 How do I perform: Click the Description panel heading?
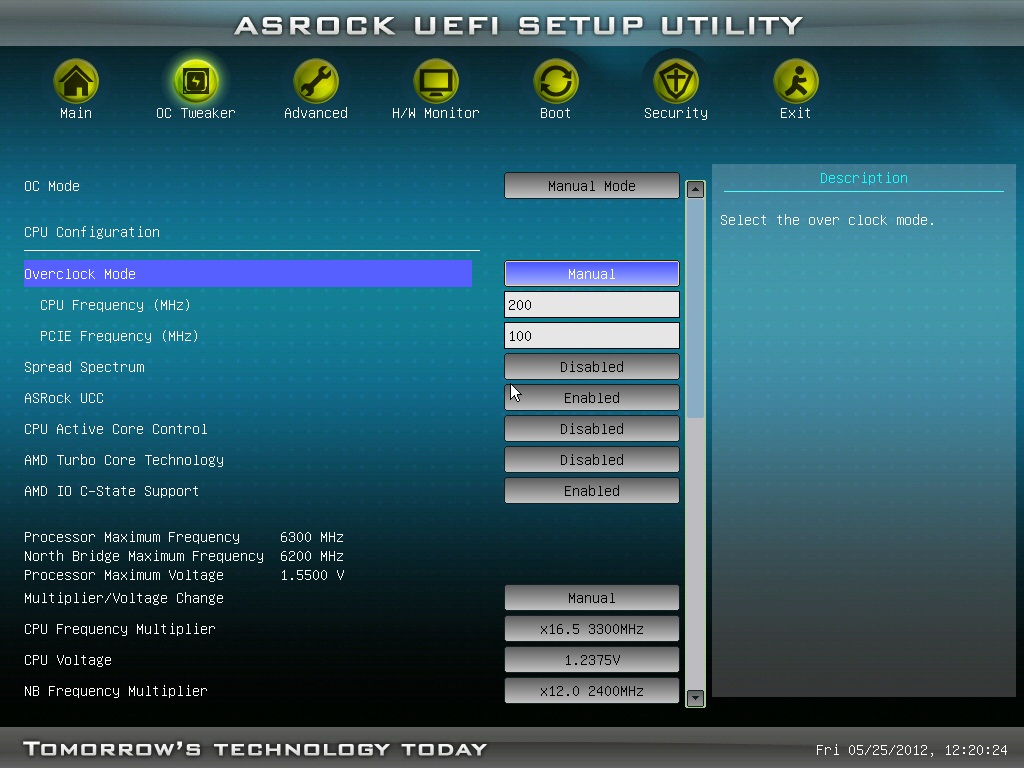(863, 178)
